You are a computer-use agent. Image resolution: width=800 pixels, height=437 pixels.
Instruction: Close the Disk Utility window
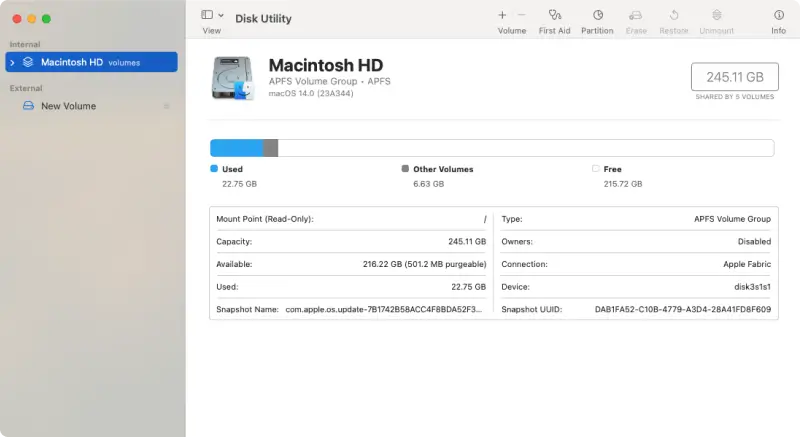(x=17, y=19)
